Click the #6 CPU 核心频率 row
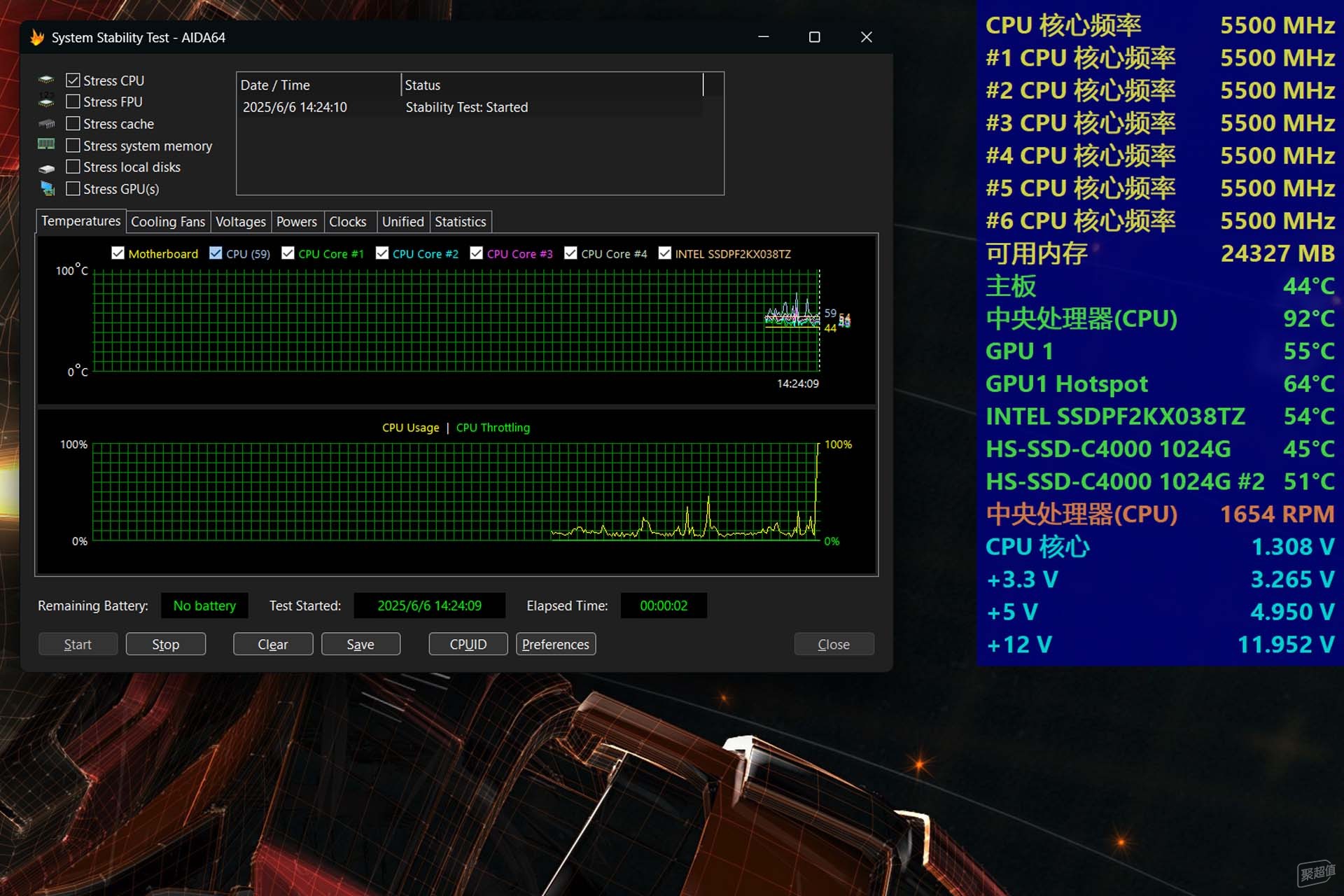The image size is (1344, 896). (1160, 220)
